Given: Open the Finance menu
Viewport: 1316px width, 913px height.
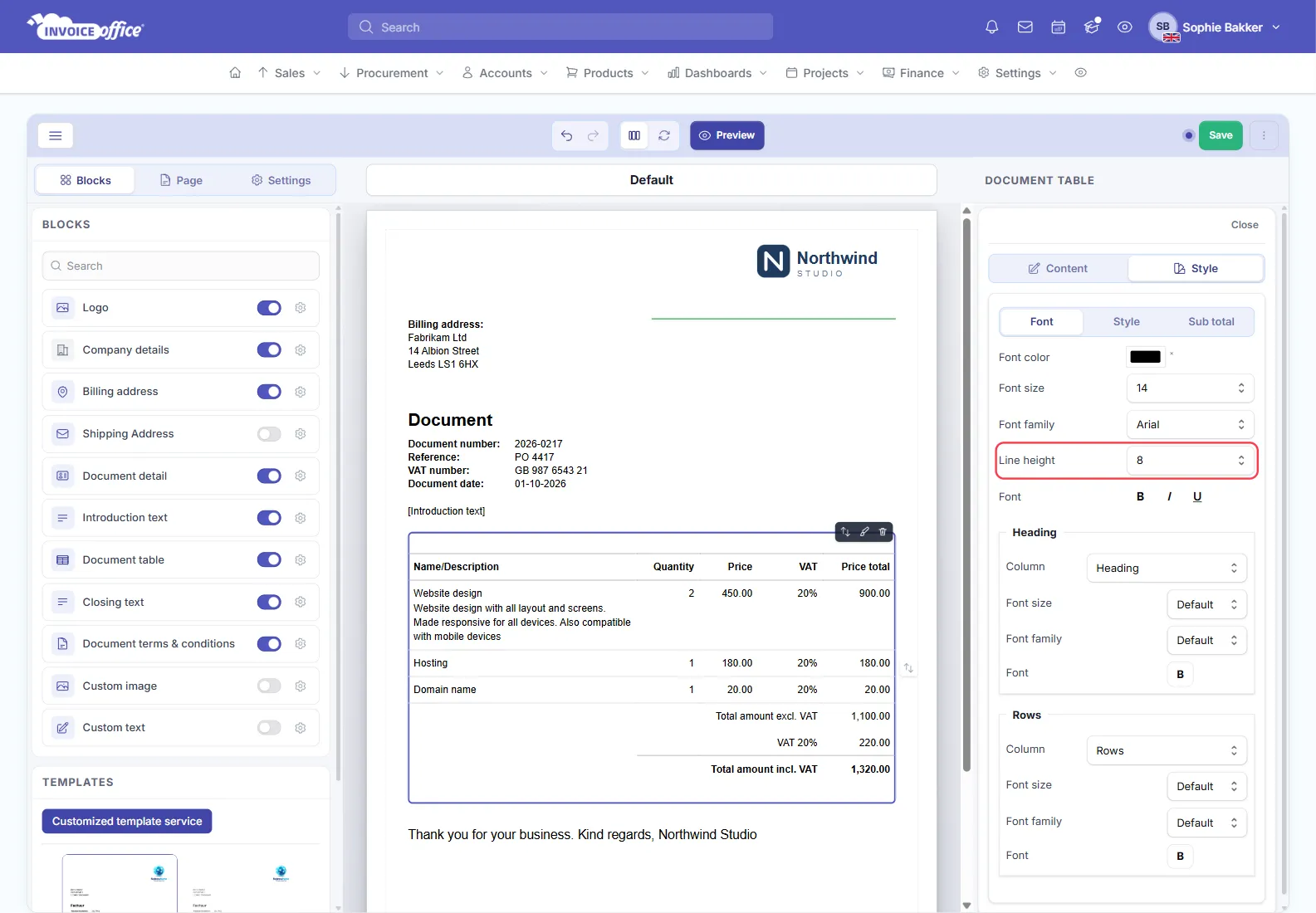Looking at the screenshot, I should 921,73.
